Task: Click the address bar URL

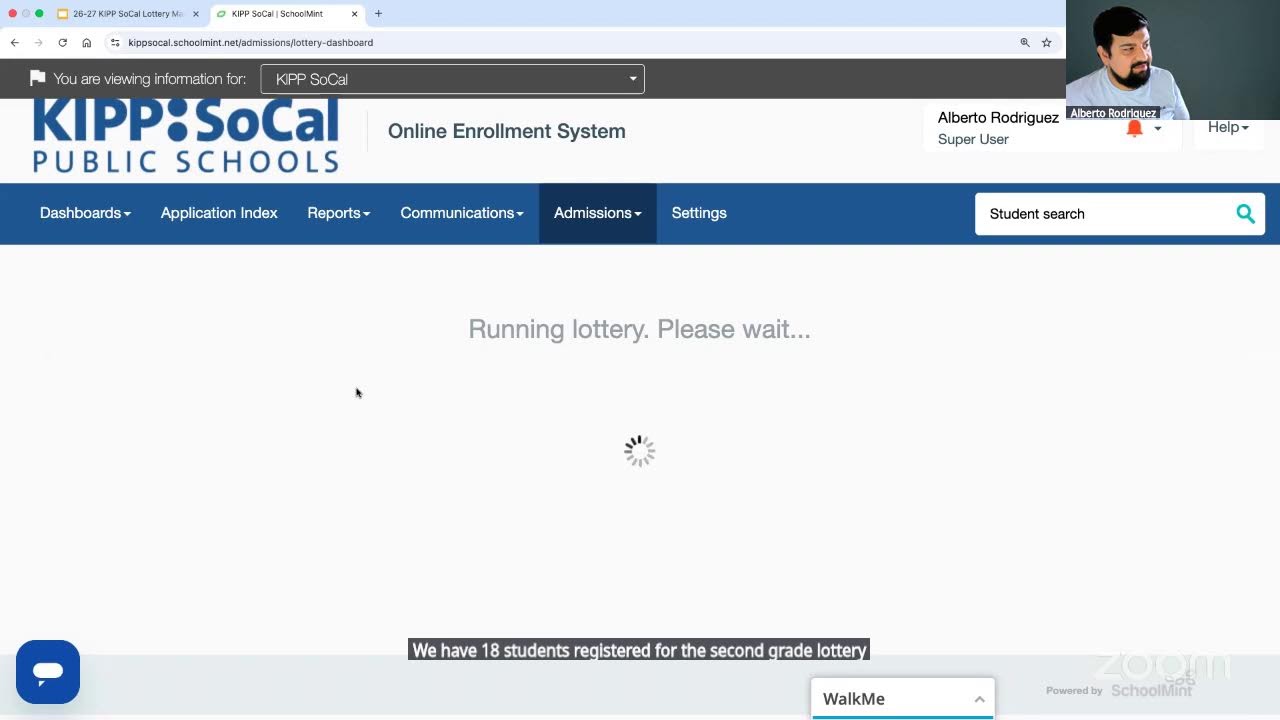Action: click(251, 42)
